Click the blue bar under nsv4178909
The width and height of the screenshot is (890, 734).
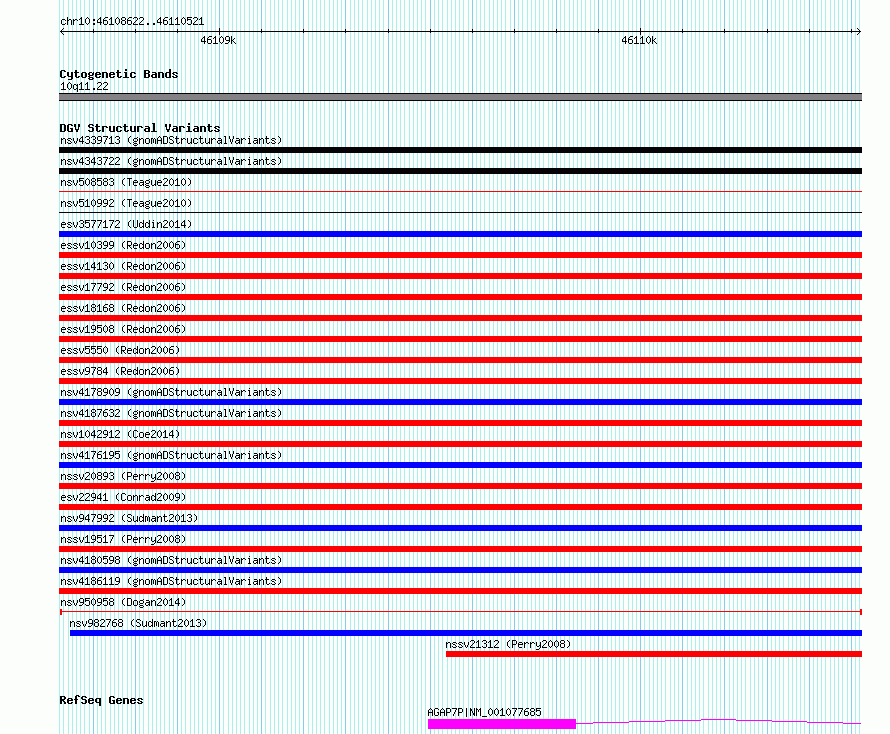[460, 402]
